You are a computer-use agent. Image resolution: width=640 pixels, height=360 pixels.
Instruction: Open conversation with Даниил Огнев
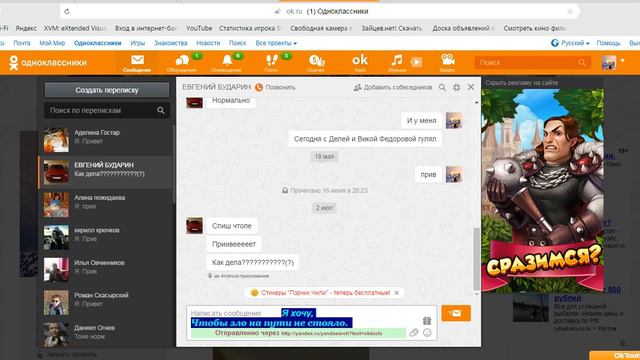[x=106, y=334]
